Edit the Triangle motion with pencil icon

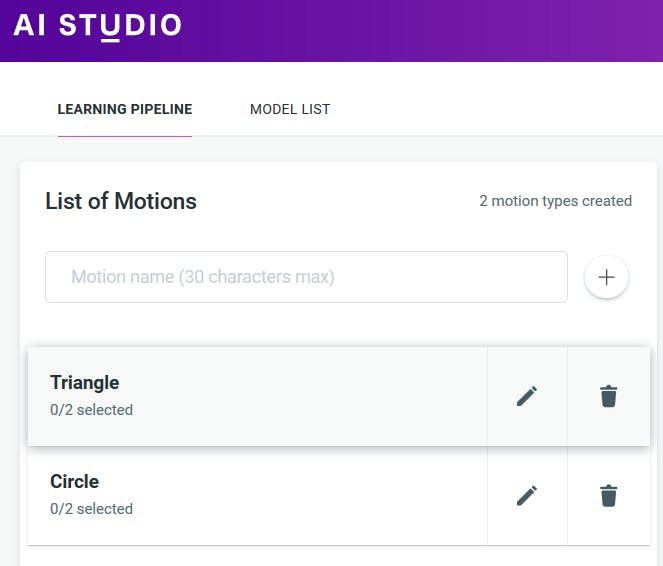(527, 396)
